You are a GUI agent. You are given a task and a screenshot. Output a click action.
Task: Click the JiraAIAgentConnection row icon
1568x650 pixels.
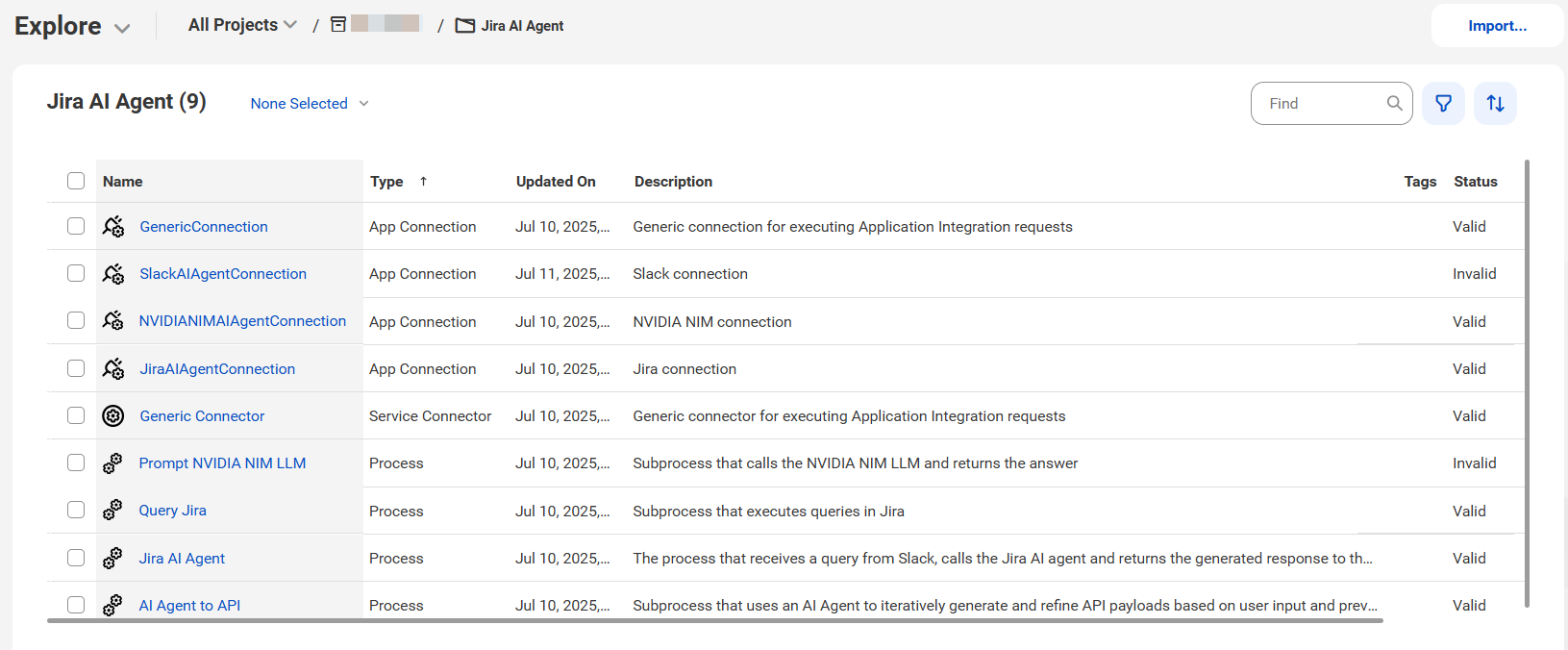(x=113, y=368)
